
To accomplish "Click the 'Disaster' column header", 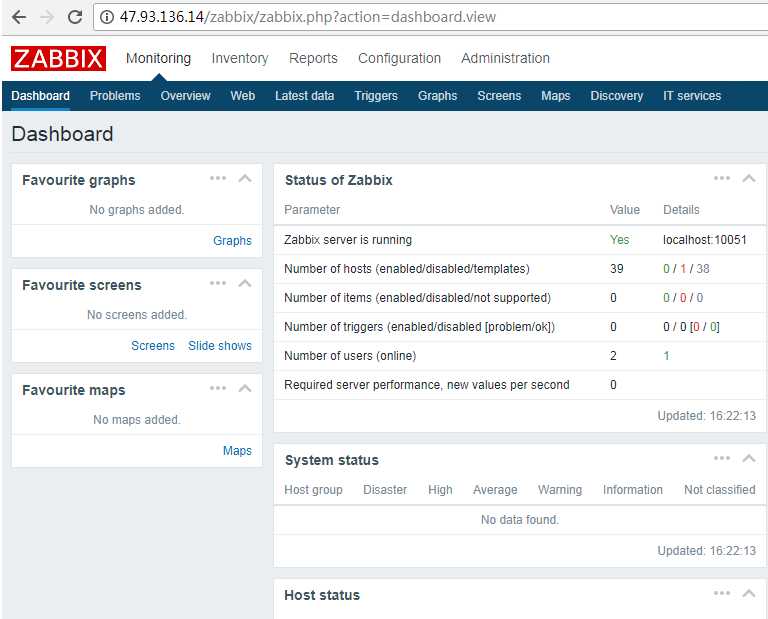I will (x=385, y=490).
